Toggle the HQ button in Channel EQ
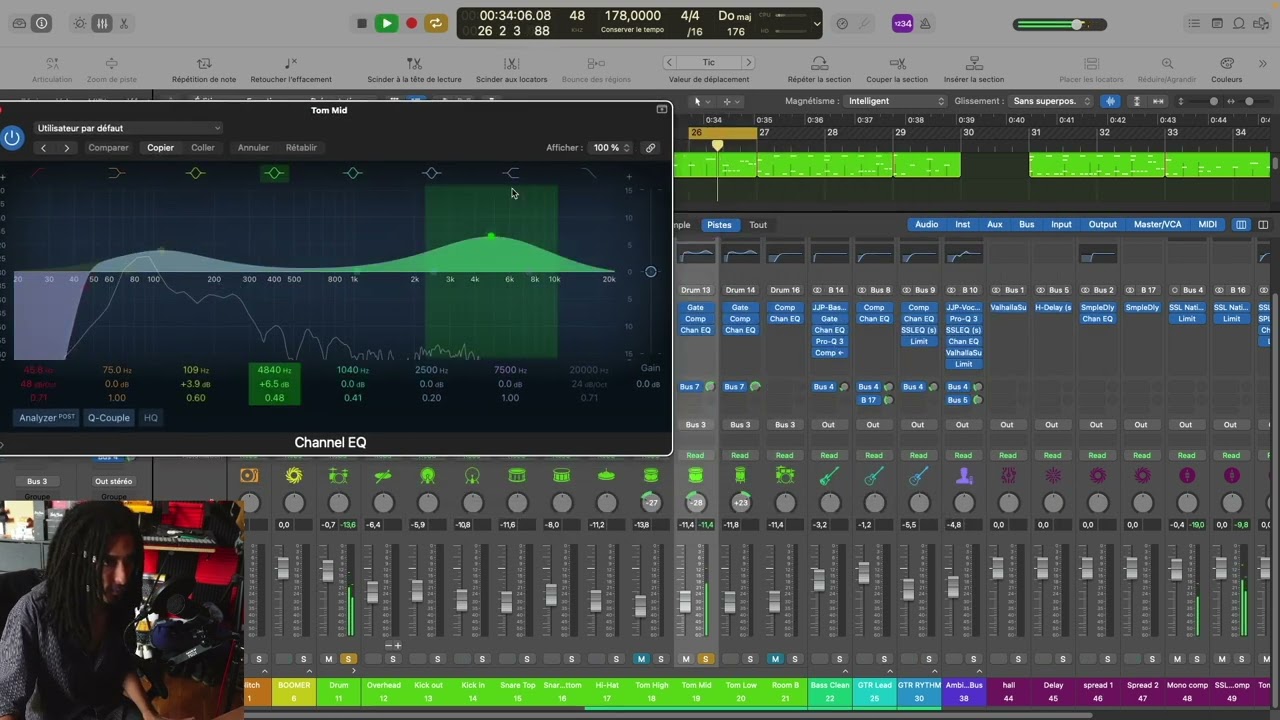 pos(151,418)
